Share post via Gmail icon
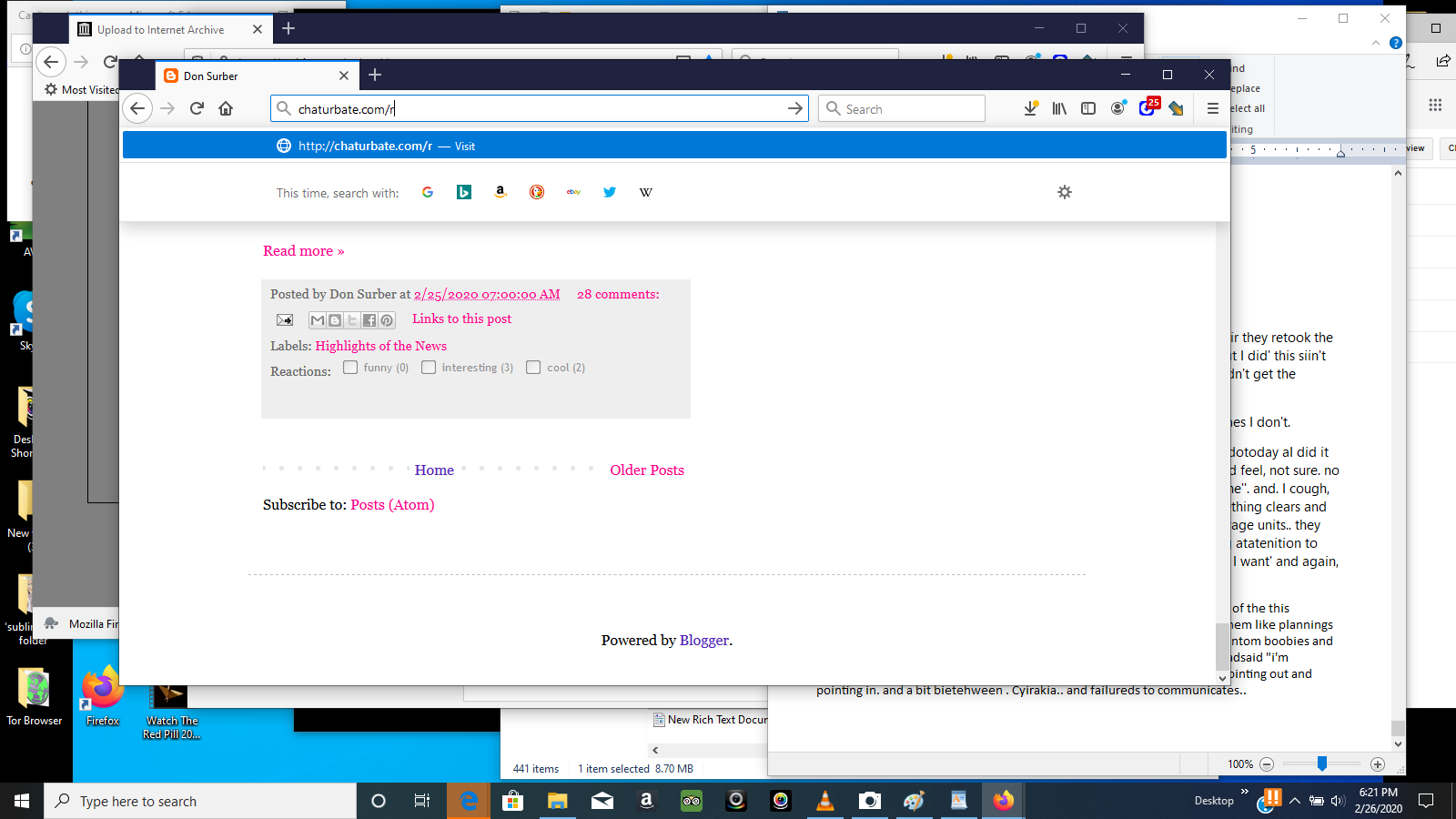 pos(318,319)
